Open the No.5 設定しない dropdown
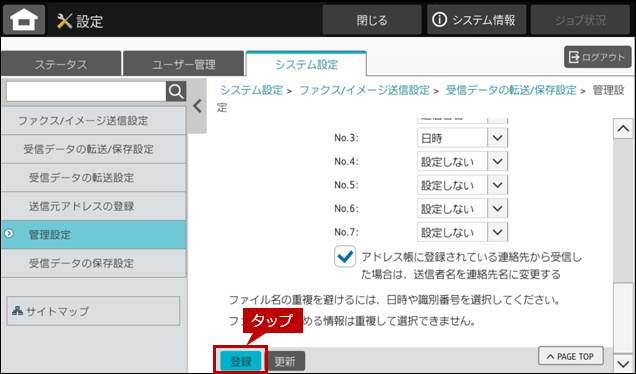The height and width of the screenshot is (374, 636). coord(462,185)
